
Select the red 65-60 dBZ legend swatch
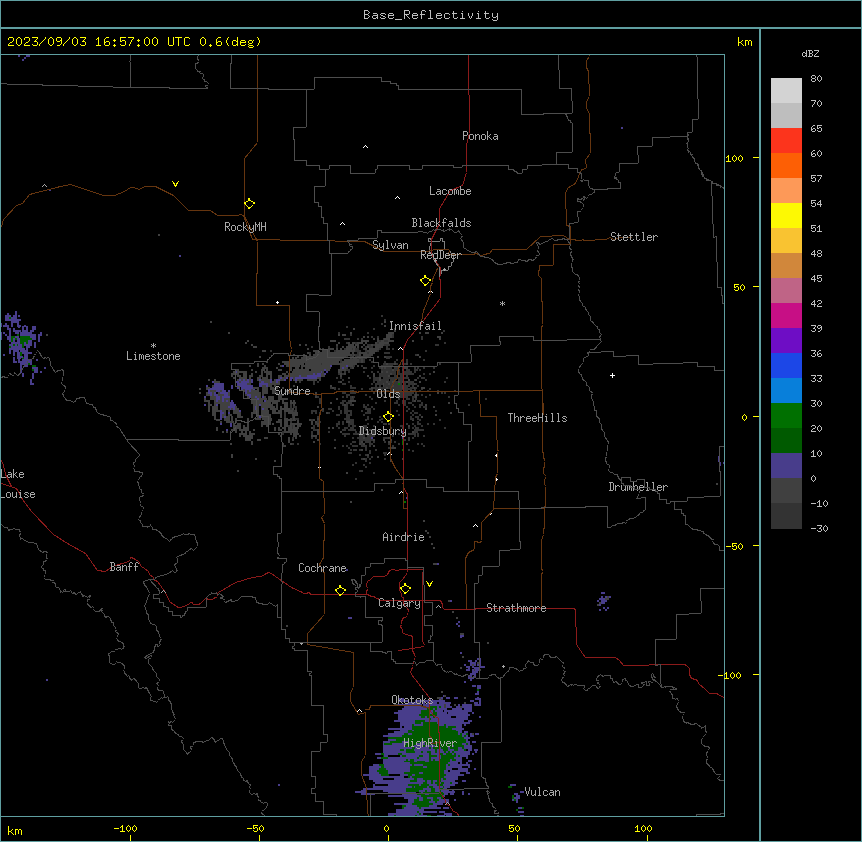click(786, 140)
